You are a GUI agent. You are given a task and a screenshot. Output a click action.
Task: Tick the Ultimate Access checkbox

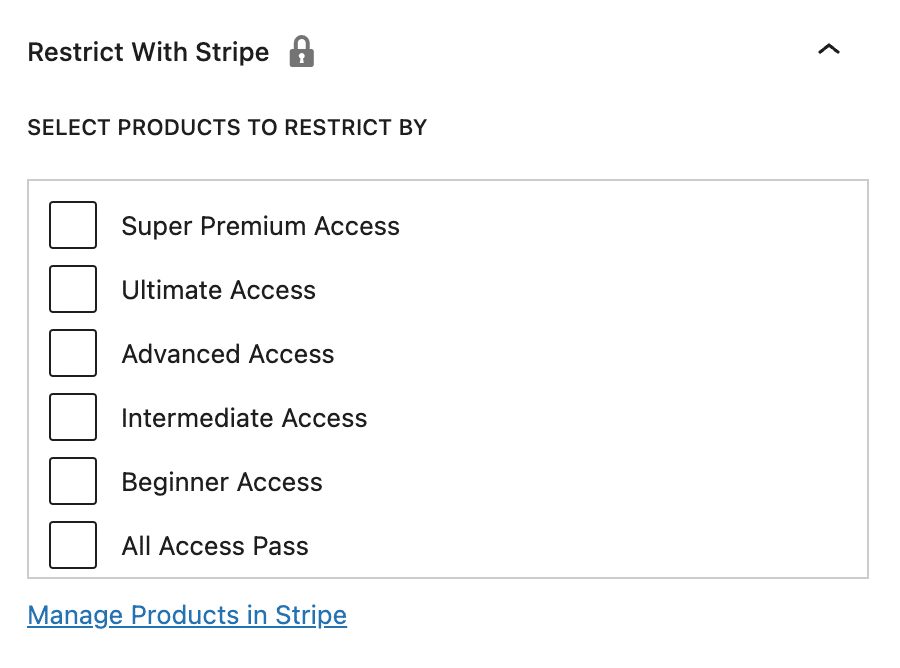pyautogui.click(x=73, y=289)
